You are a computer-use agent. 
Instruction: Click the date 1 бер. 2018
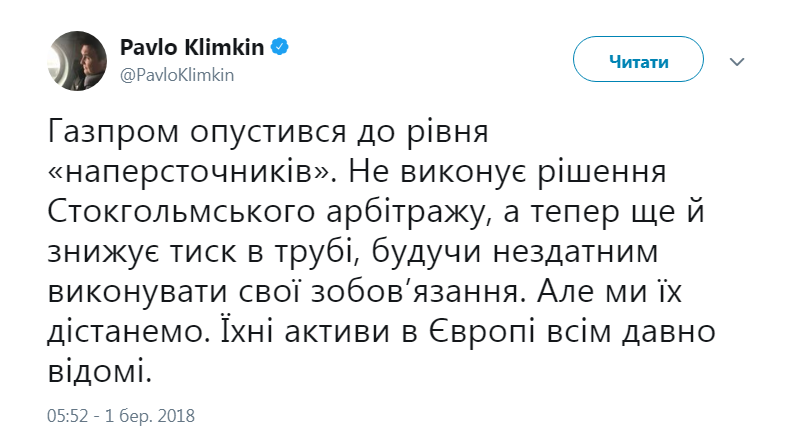click(x=151, y=413)
